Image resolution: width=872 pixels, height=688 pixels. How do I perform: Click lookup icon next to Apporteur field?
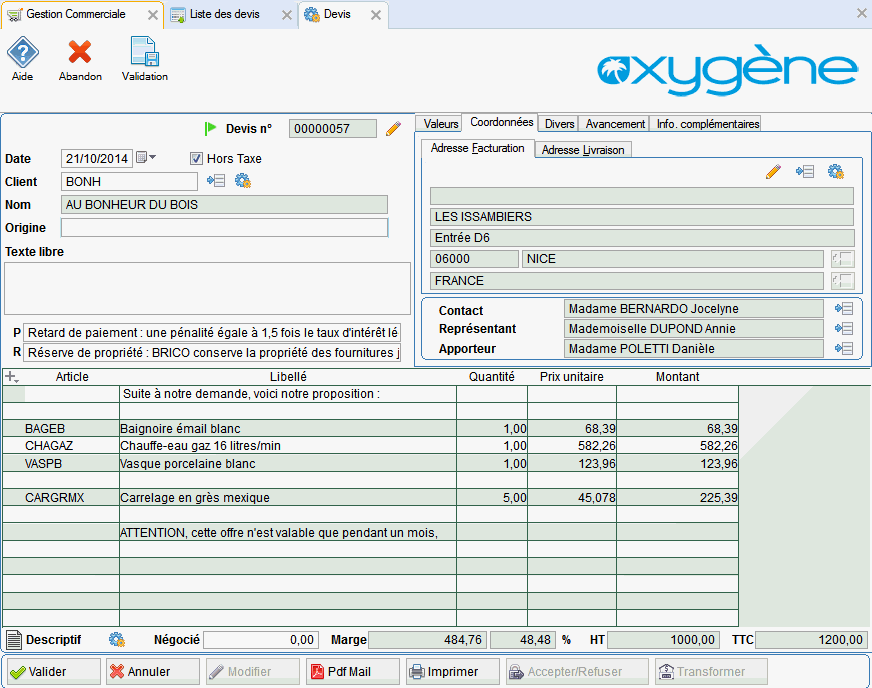click(843, 349)
